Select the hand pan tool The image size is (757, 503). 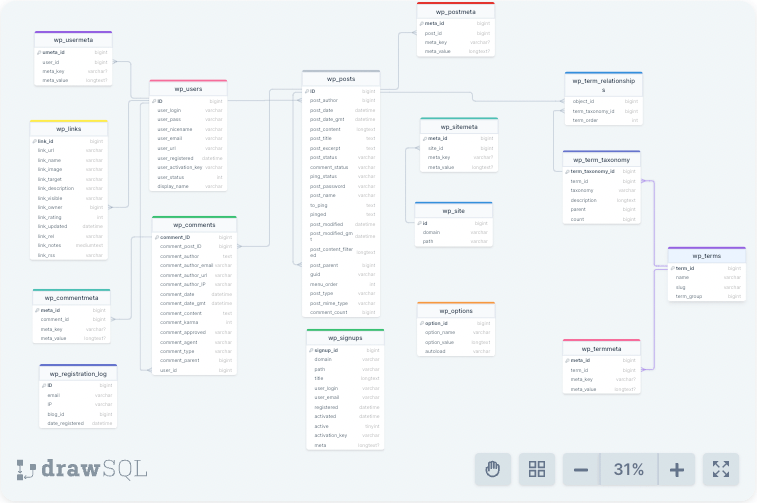click(492, 469)
